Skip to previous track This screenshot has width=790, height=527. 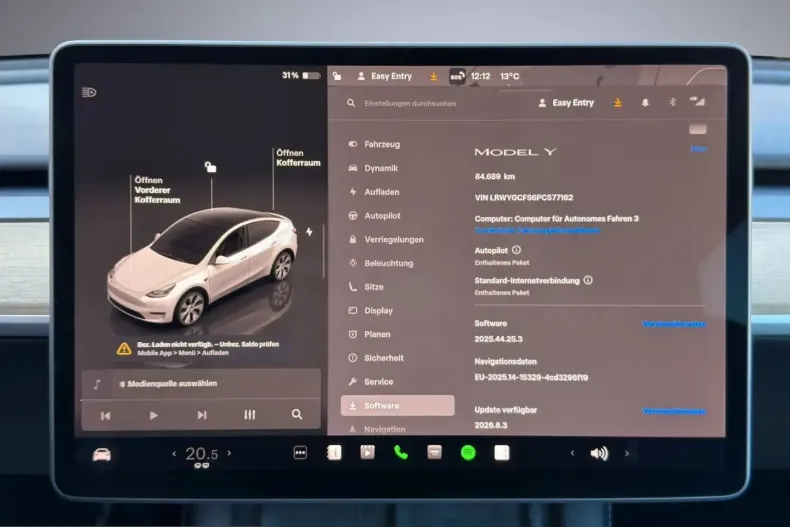tap(105, 416)
